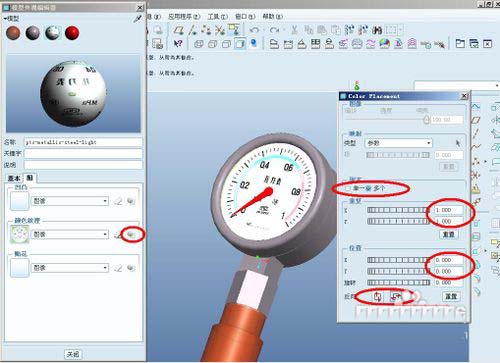
Task: Select the shaded display style icon
Action: (240, 44)
